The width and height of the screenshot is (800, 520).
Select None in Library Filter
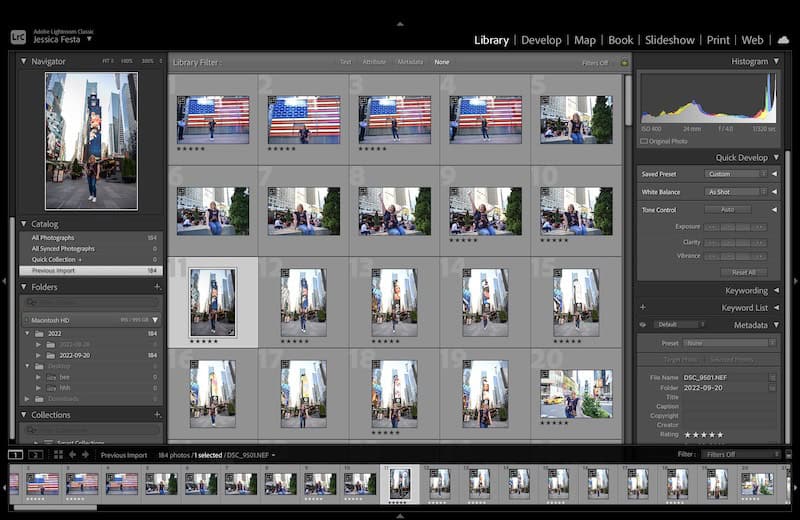(x=442, y=62)
